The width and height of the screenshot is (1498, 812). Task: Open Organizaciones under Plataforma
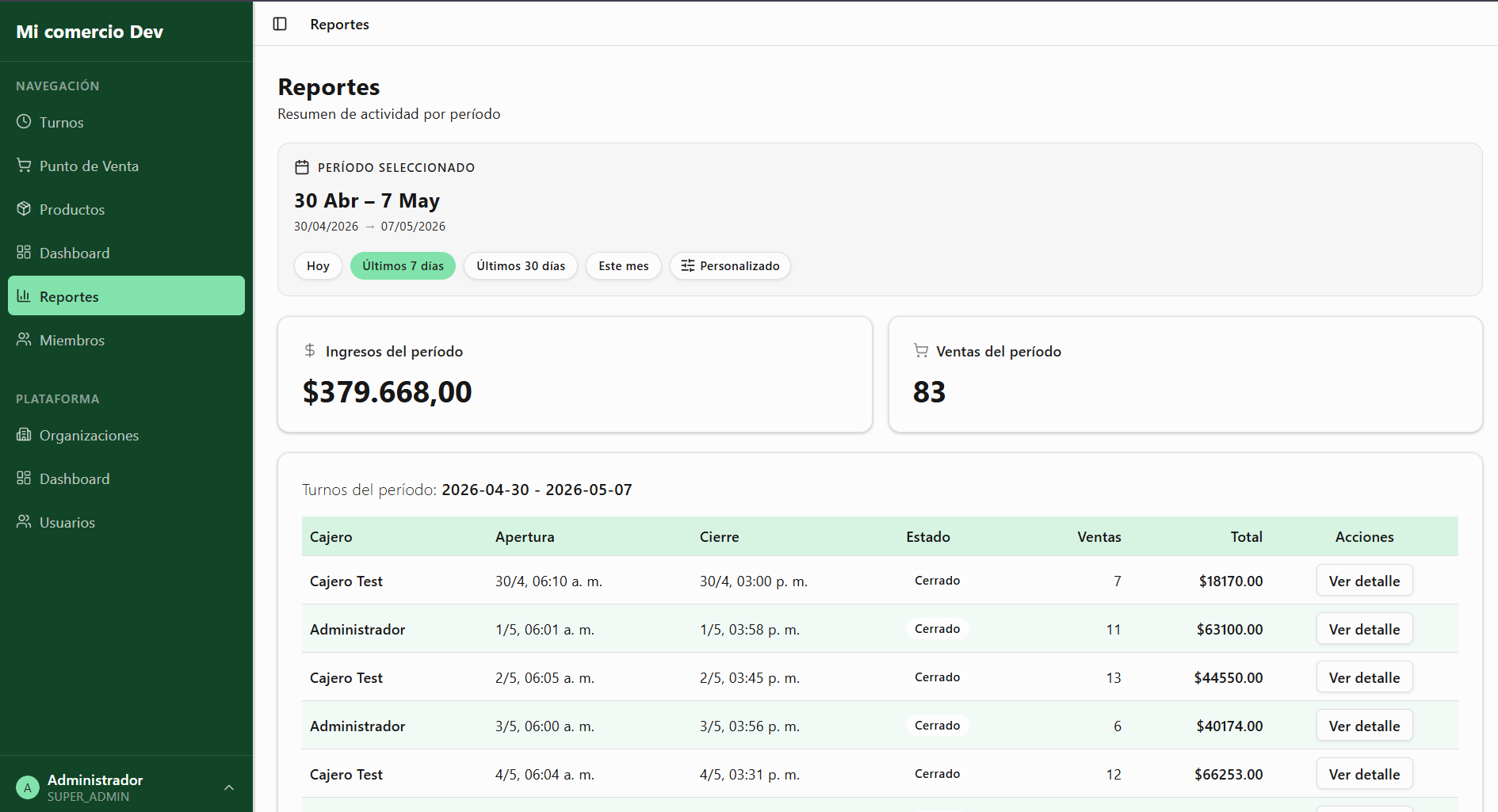click(x=126, y=435)
